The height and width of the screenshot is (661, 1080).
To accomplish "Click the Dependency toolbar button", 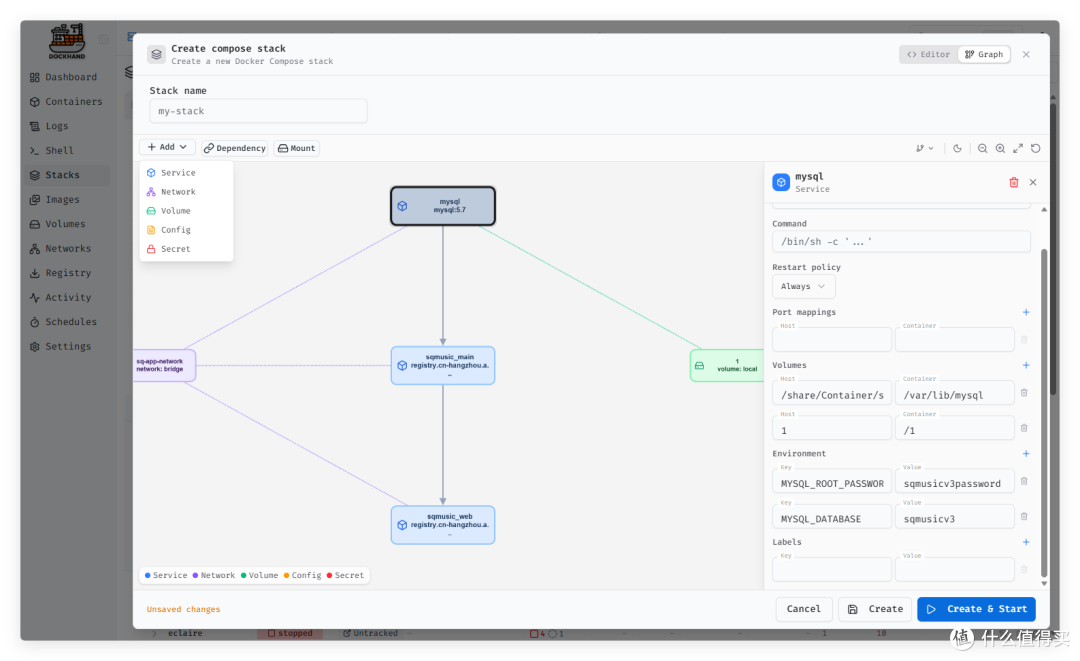I will click(235, 148).
